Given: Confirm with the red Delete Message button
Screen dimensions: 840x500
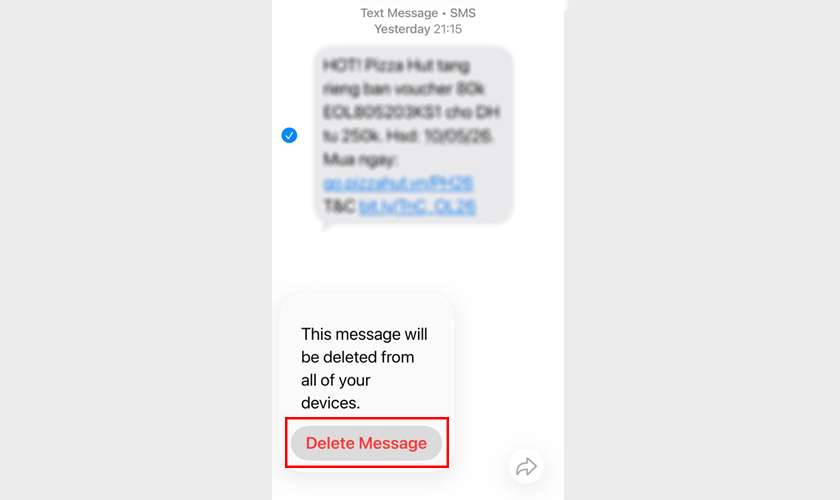Looking at the screenshot, I should (x=366, y=443).
